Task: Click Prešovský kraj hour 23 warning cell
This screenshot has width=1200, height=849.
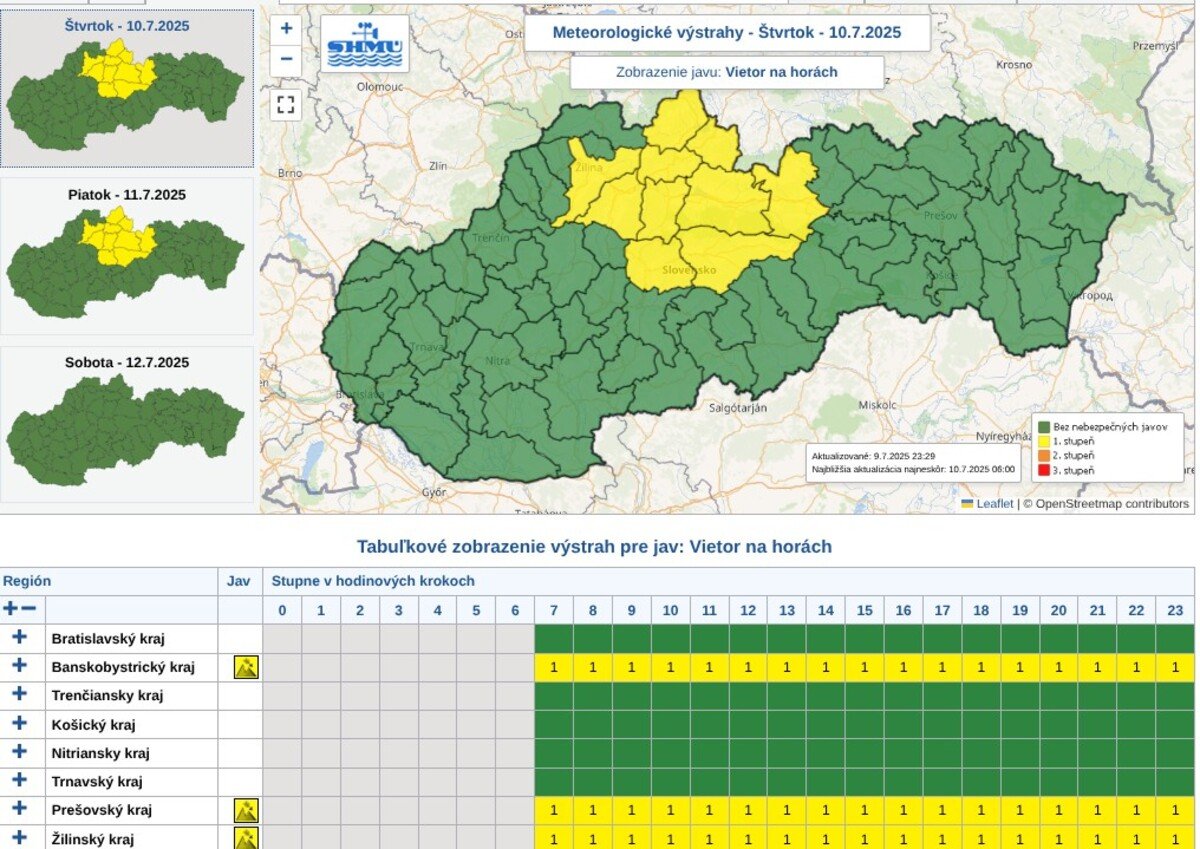Action: 1175,810
